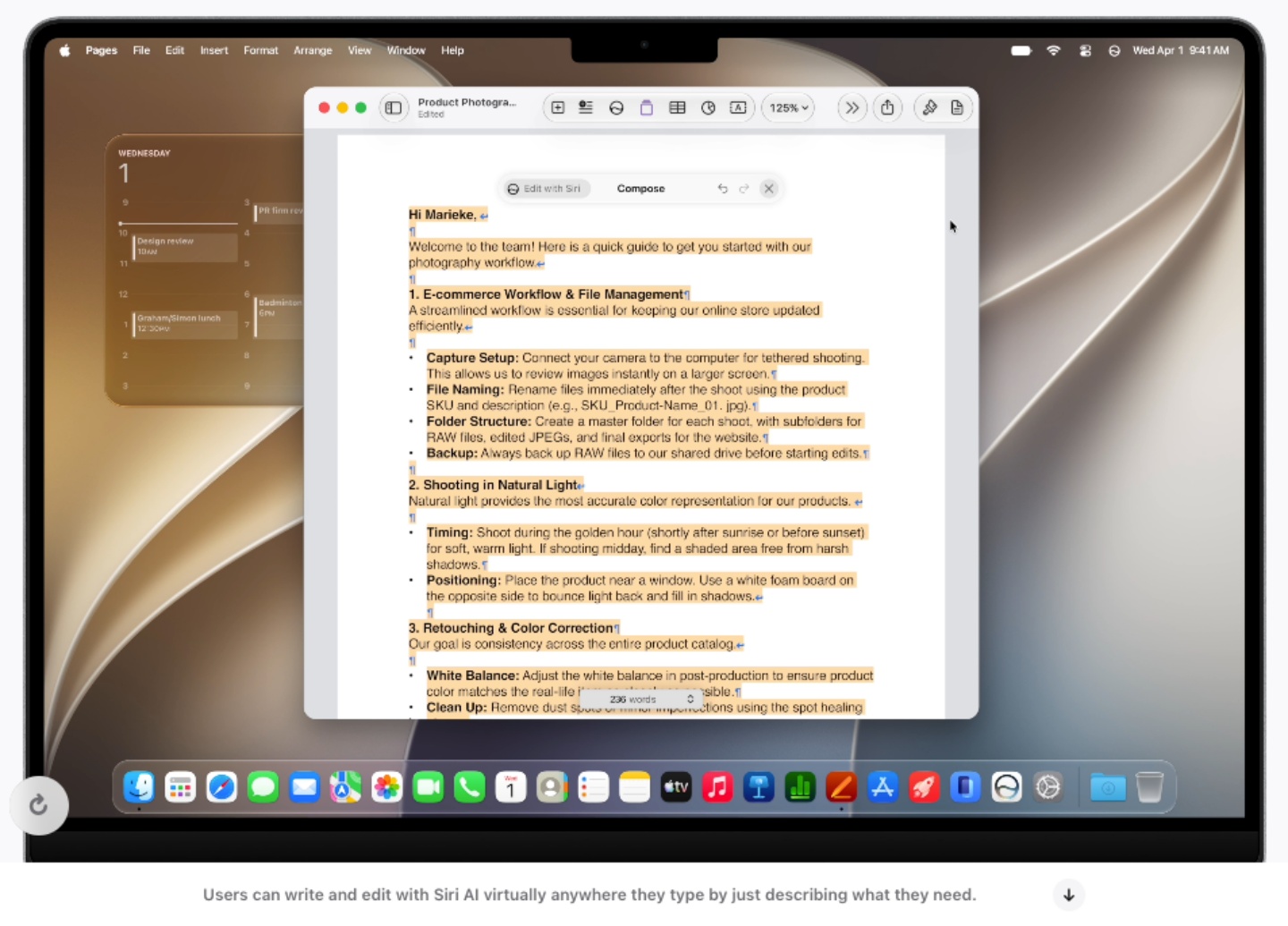Open Calendar from the Dock

point(511,787)
